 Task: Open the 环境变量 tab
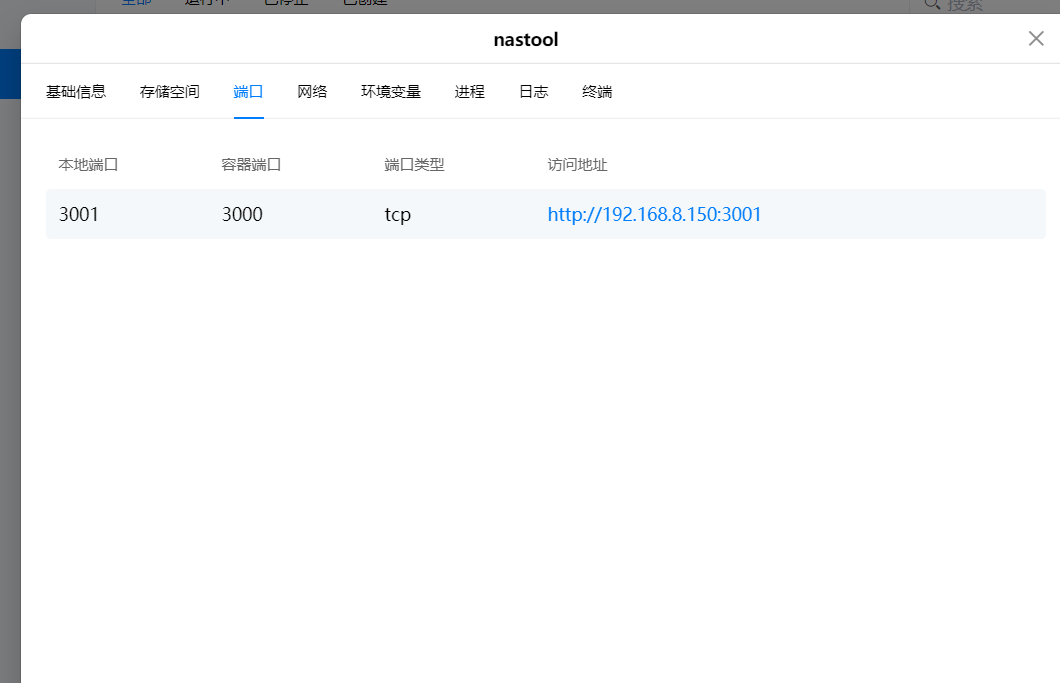pos(391,92)
